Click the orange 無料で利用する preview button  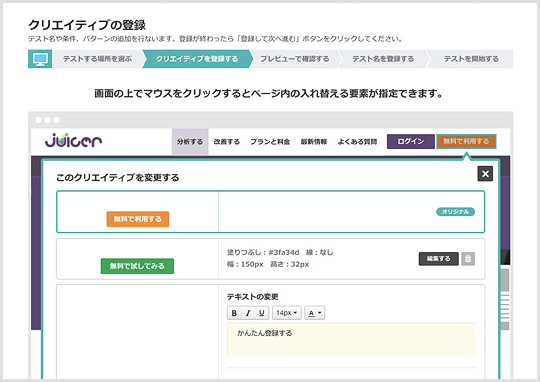[138, 219]
